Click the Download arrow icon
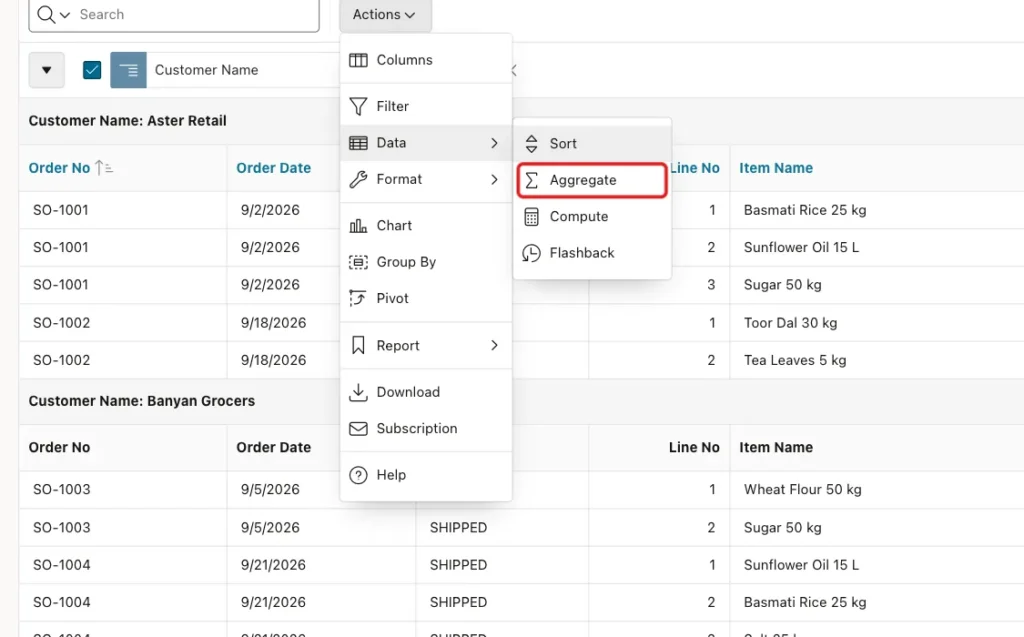The width and height of the screenshot is (1024, 637). click(358, 392)
